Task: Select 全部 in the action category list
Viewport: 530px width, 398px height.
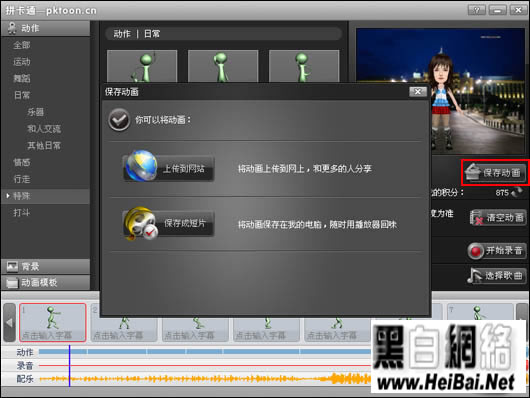Action: [22, 45]
